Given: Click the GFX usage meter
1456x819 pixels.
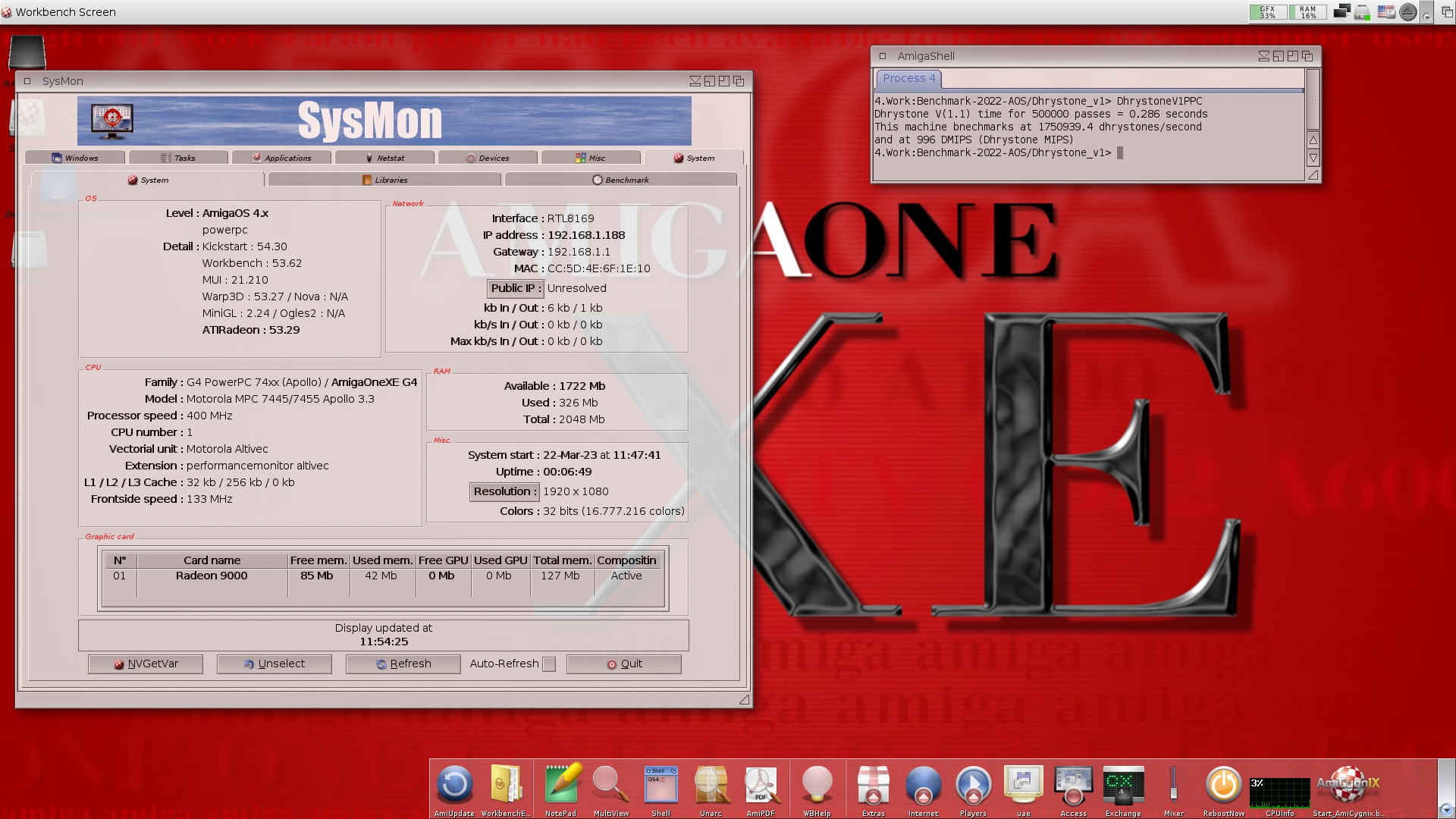Looking at the screenshot, I should 1268,12.
